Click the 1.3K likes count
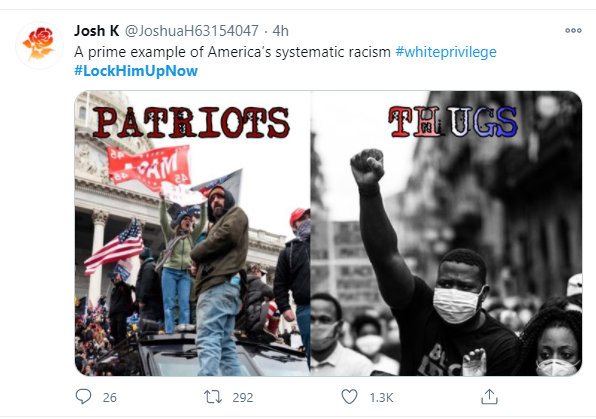This screenshot has width=596, height=419. [381, 397]
